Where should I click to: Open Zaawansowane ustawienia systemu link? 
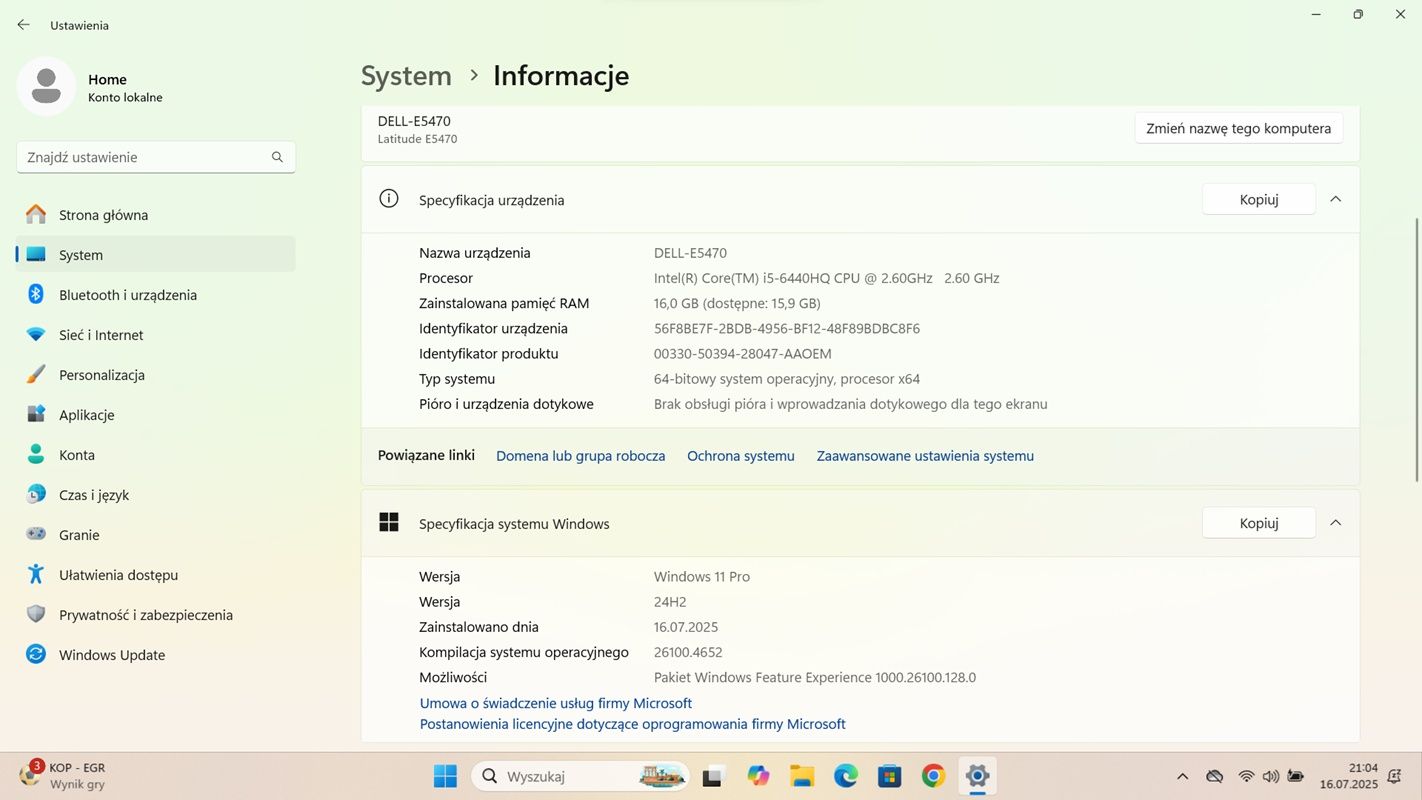click(925, 456)
